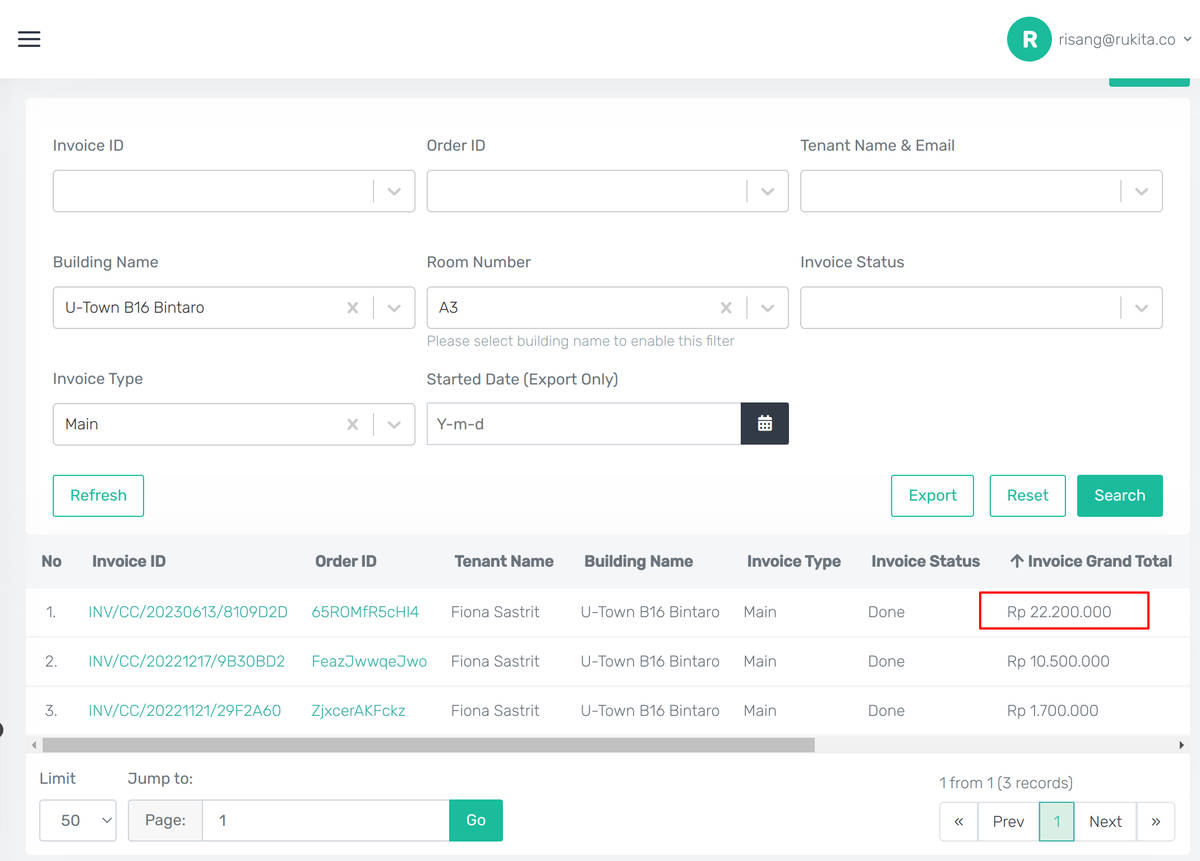
Task: Click the green R user avatar
Action: [x=1029, y=39]
